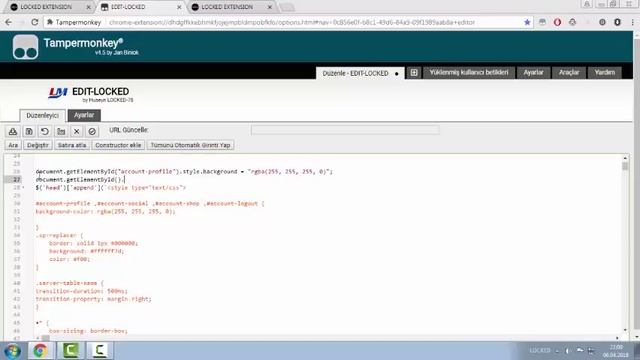Screen dimensions: 640x360
Task: Click the '.server-table-name {' line
Action: coord(69,283)
